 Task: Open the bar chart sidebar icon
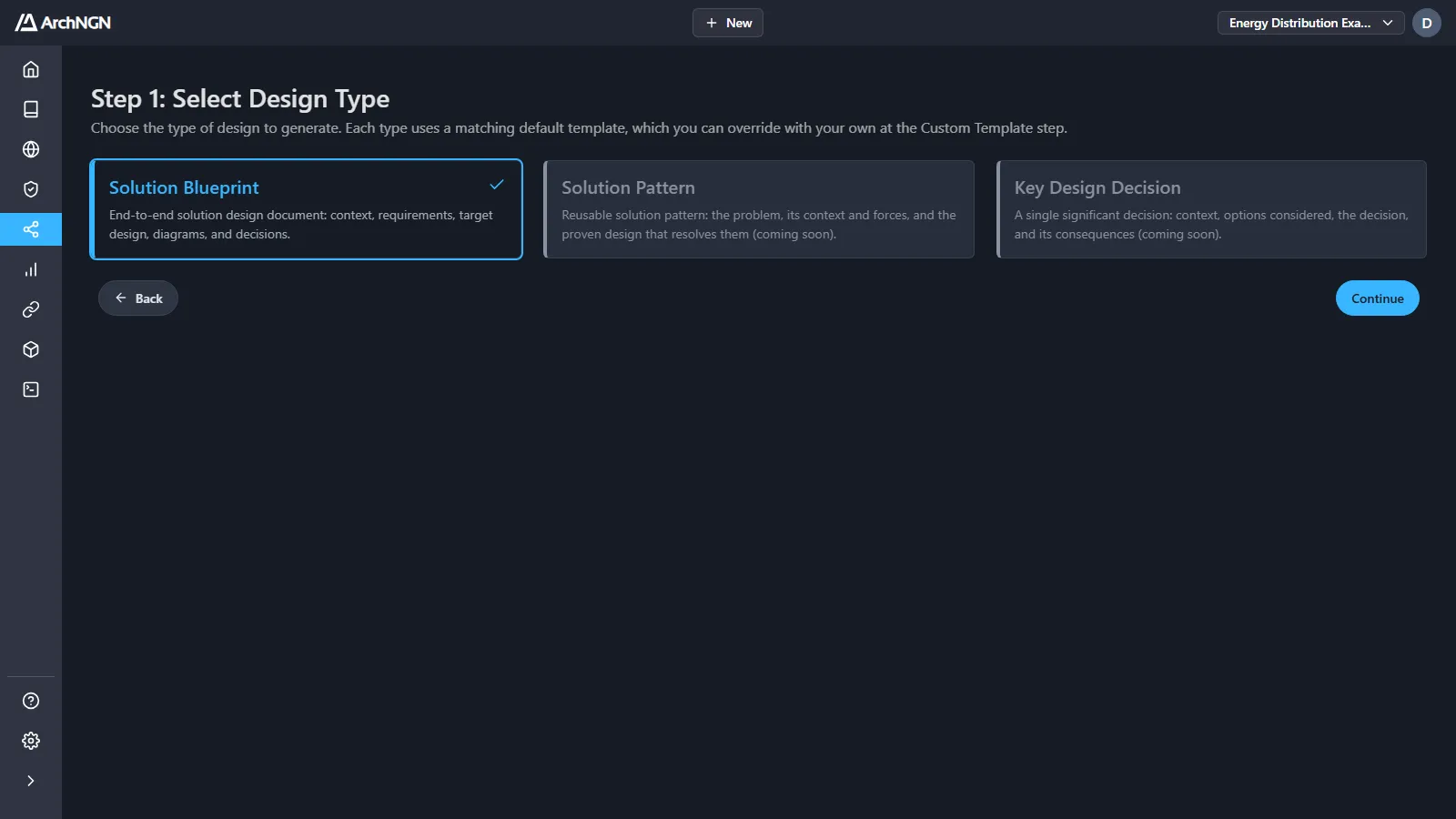click(31, 269)
